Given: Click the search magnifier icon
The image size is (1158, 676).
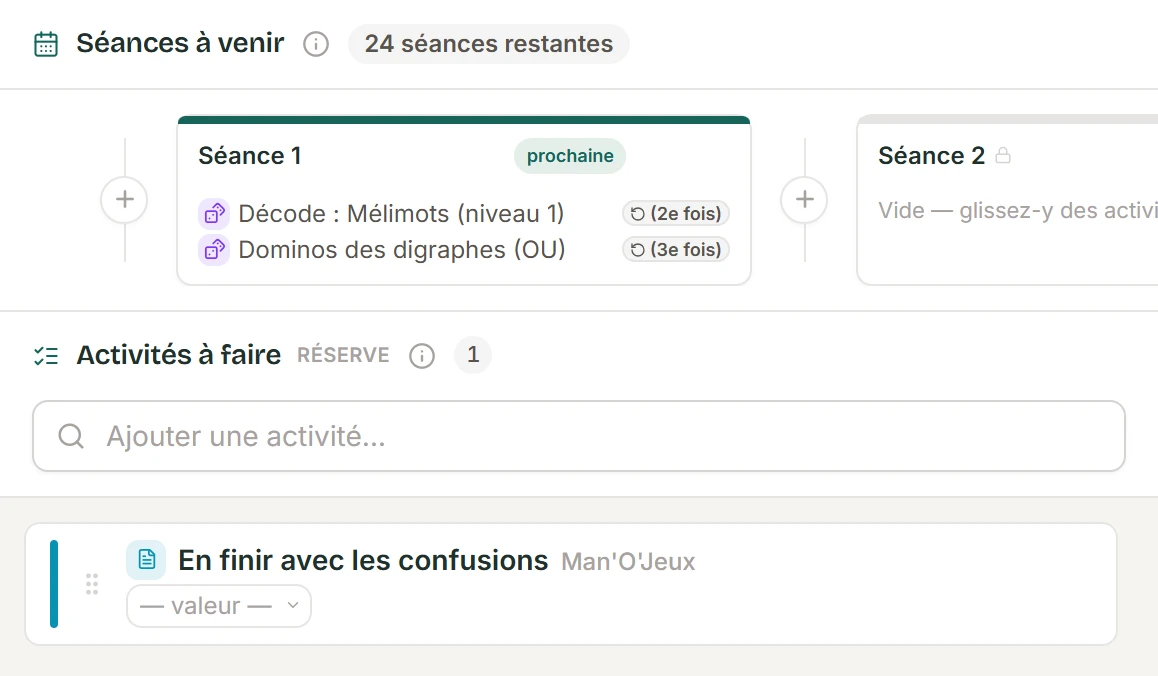Looking at the screenshot, I should click(x=71, y=436).
